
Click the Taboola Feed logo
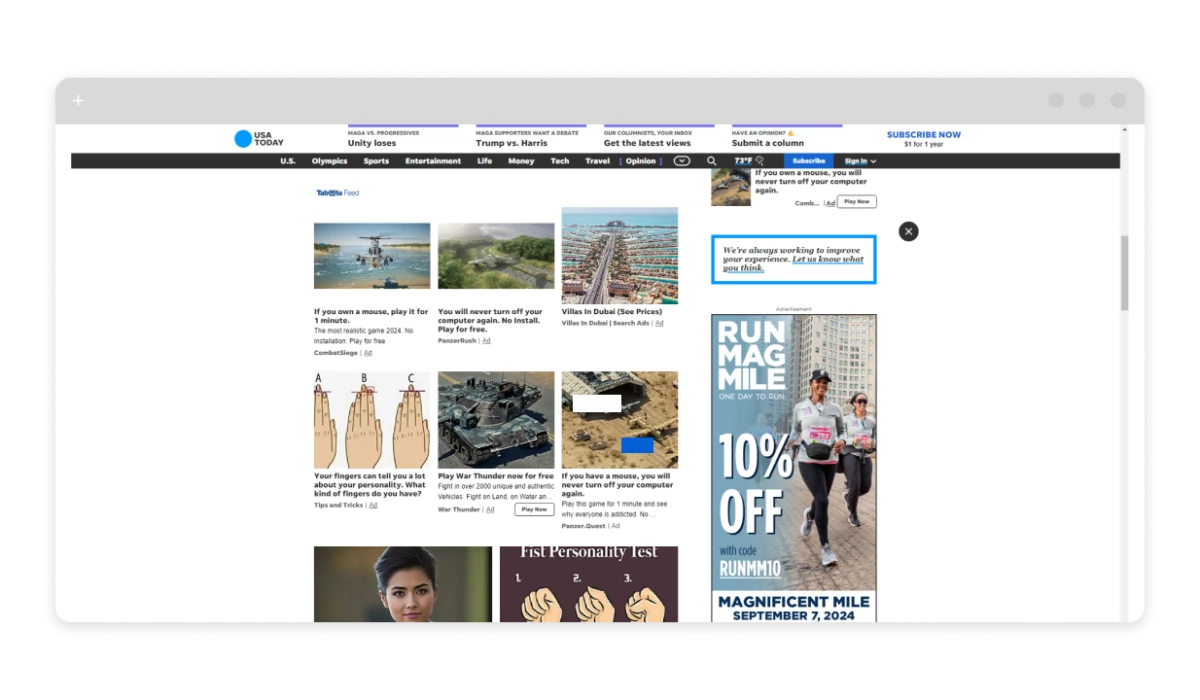pyautogui.click(x=337, y=193)
